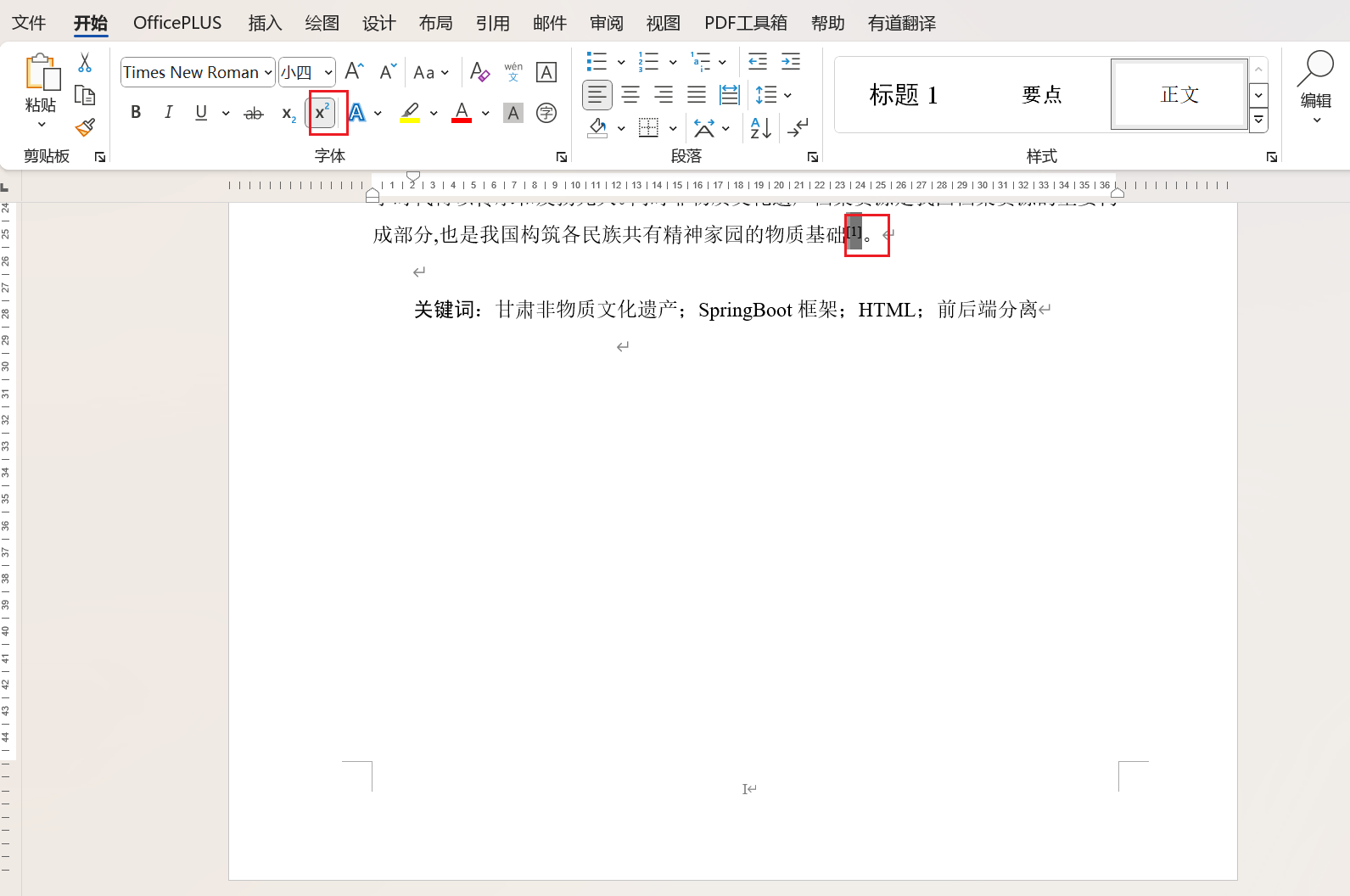Expand numbered list options arrow
This screenshot has width=1350, height=896.
(x=673, y=62)
